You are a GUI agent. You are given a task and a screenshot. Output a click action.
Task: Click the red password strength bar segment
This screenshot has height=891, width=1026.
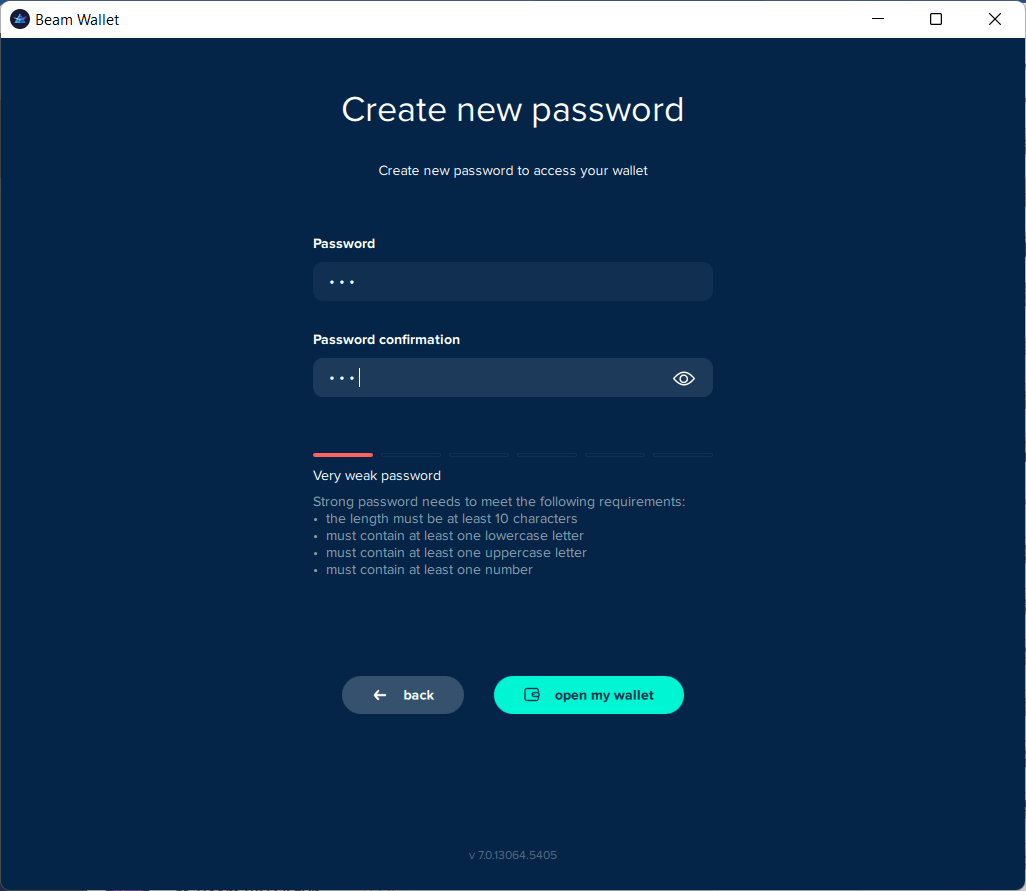(343, 455)
